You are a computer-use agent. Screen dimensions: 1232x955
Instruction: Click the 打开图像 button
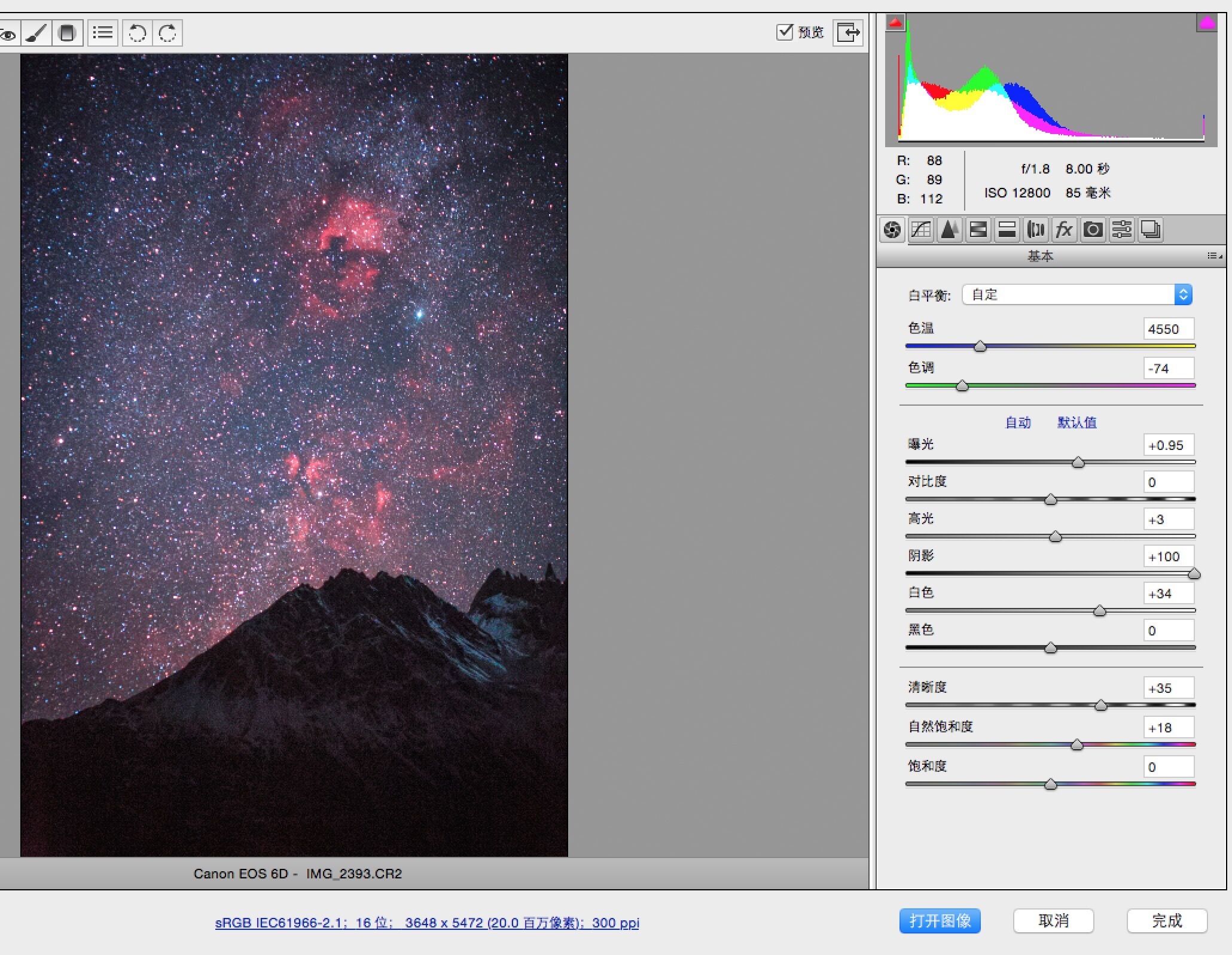(940, 920)
